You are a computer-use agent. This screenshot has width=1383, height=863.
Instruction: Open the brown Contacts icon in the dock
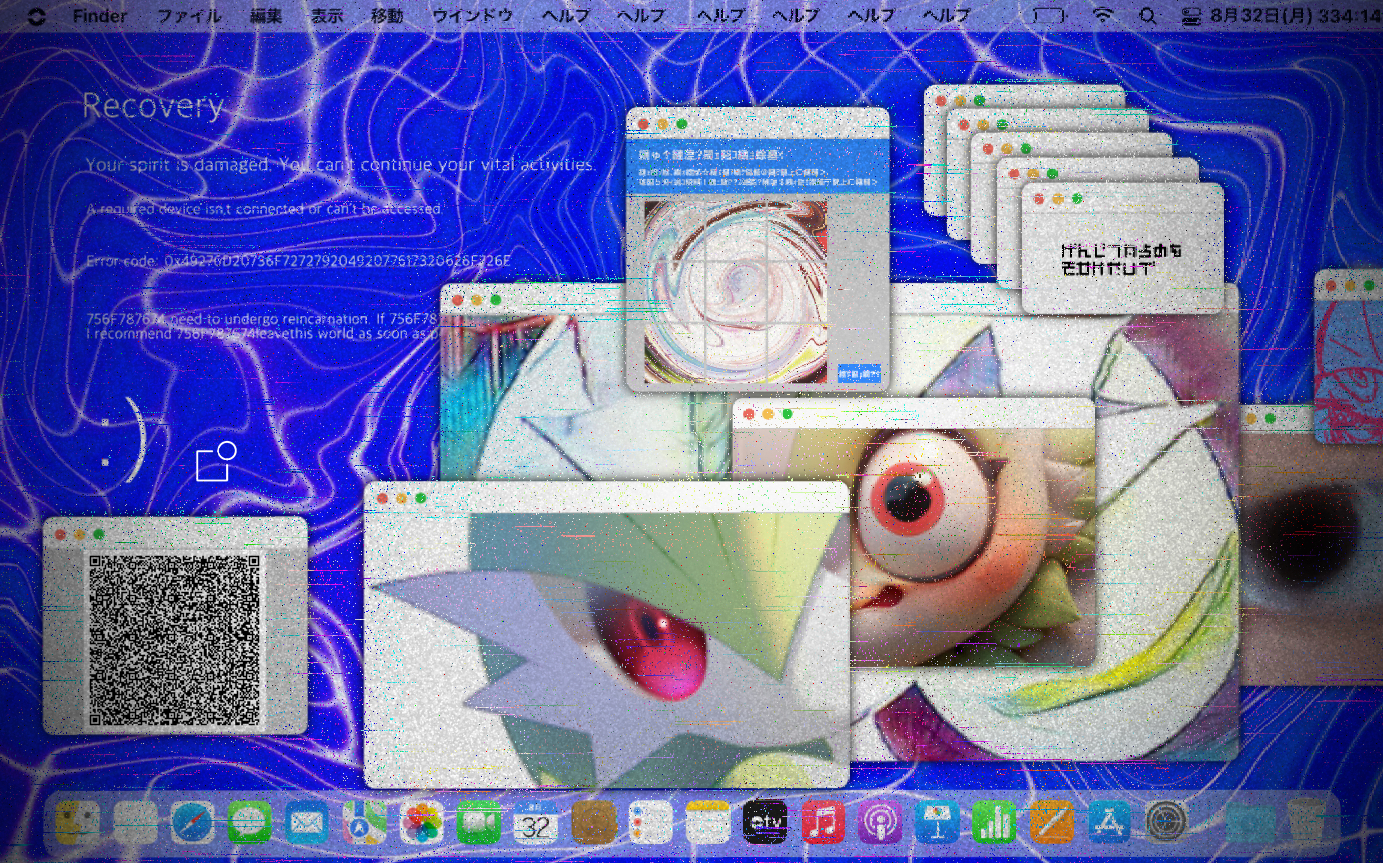tap(593, 822)
